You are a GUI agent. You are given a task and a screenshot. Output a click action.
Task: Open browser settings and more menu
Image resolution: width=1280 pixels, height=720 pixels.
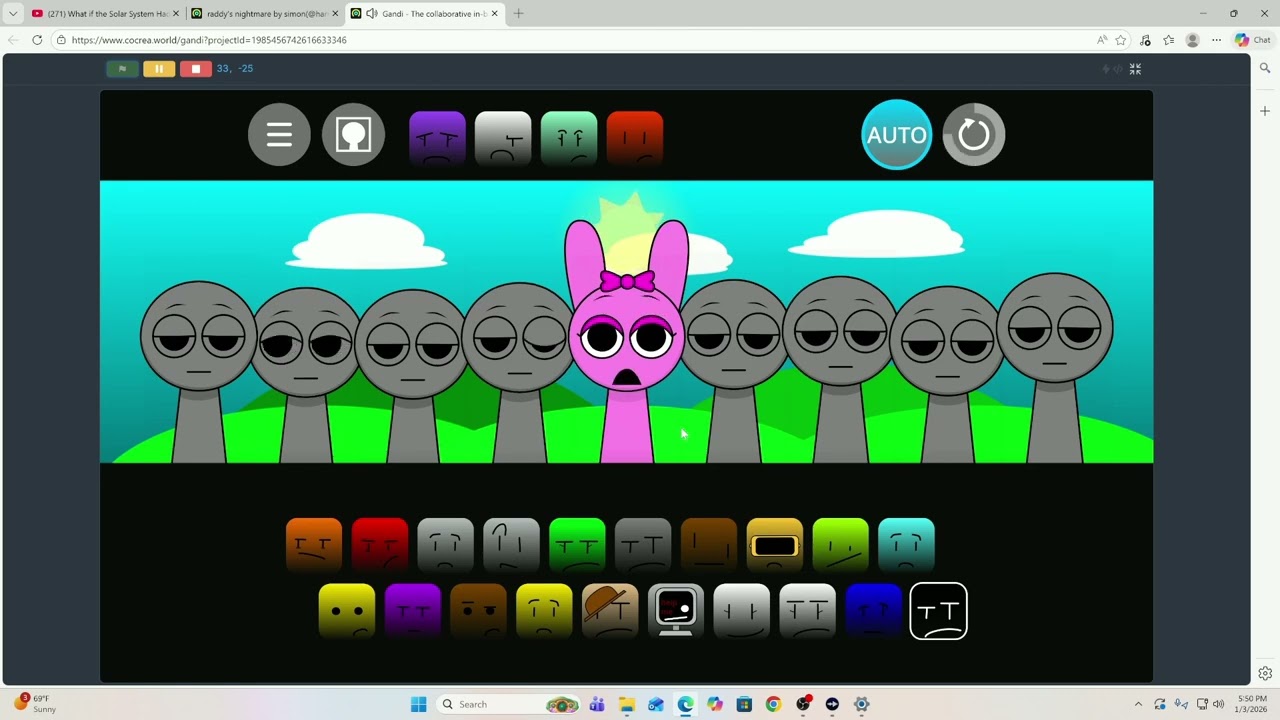(x=1216, y=40)
